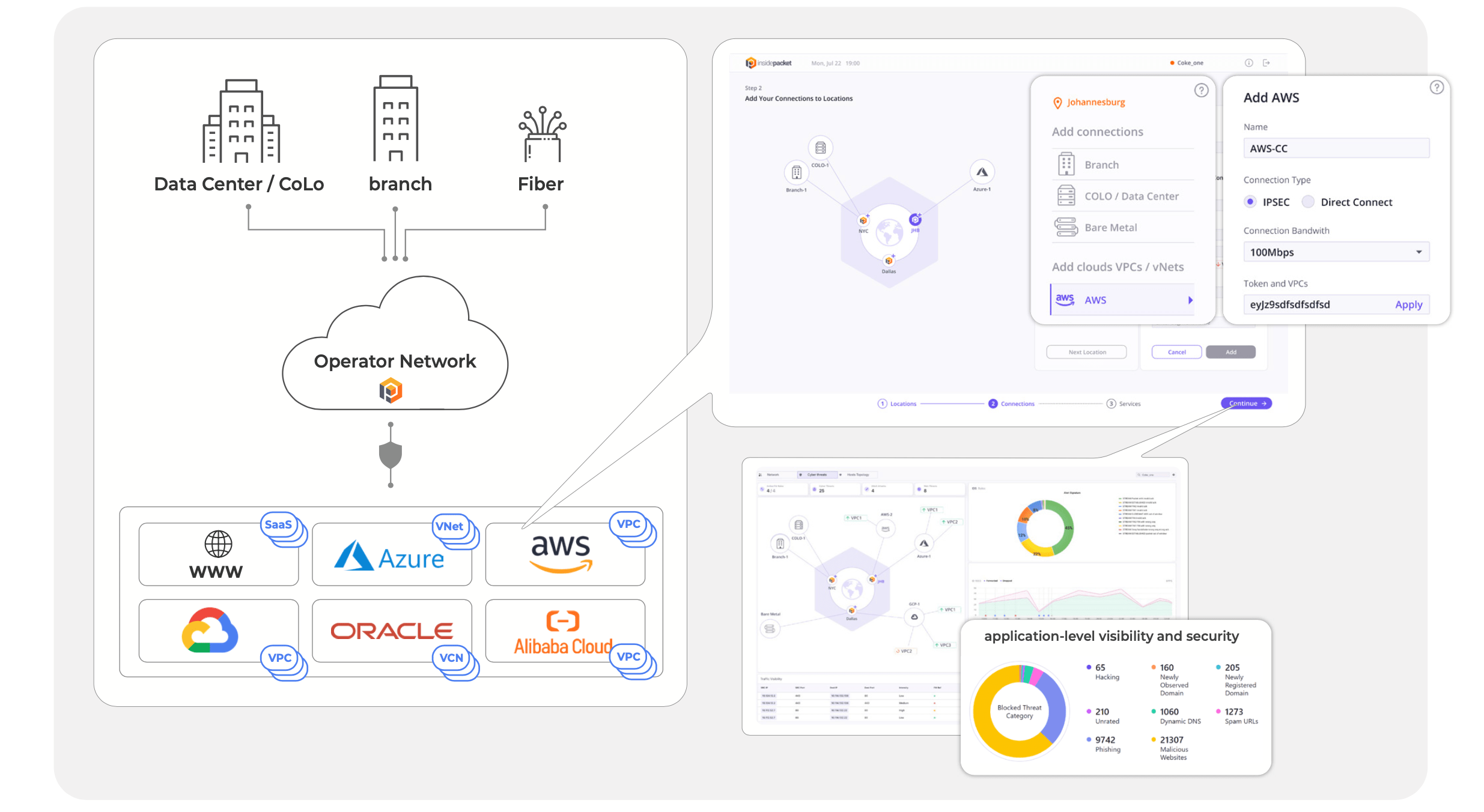Viewport: 1484px width, 812px height.
Task: Click the COLO-1 node in the wizard map
Action: pos(820,148)
